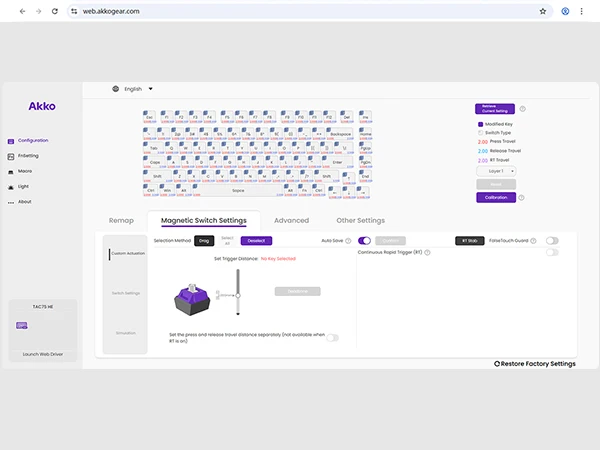Click the greyed Confirm button

coord(390,241)
